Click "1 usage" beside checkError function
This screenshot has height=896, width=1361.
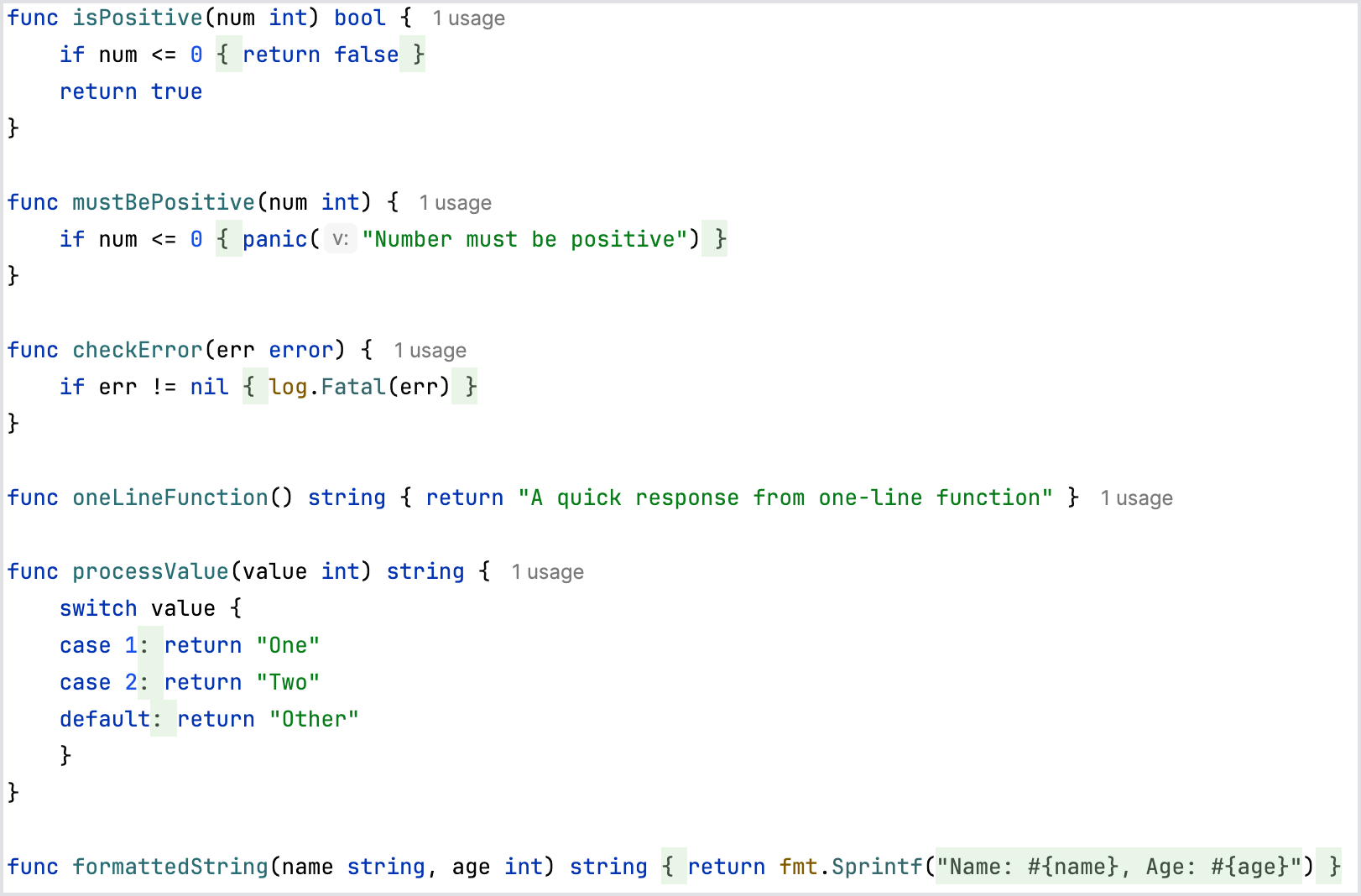[430, 350]
